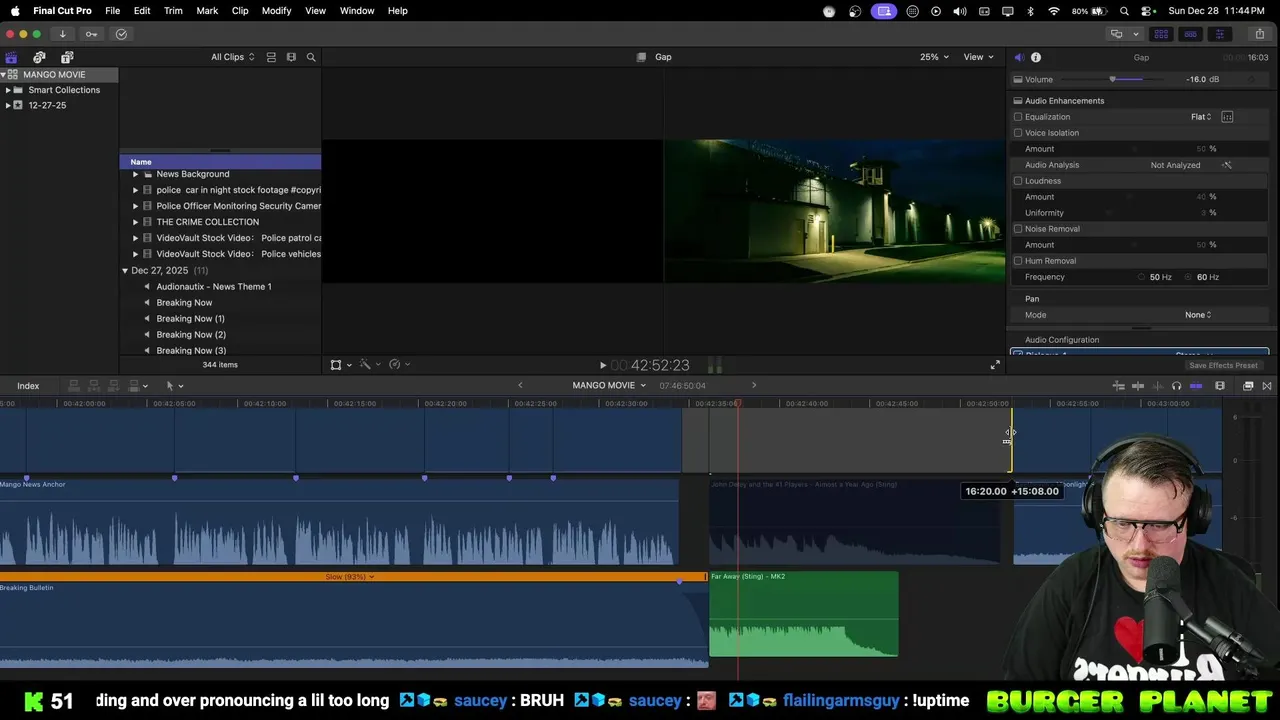Viewport: 1280px width, 720px height.
Task: Open the macOS Wi-Fi status icon
Action: pos(1054,11)
